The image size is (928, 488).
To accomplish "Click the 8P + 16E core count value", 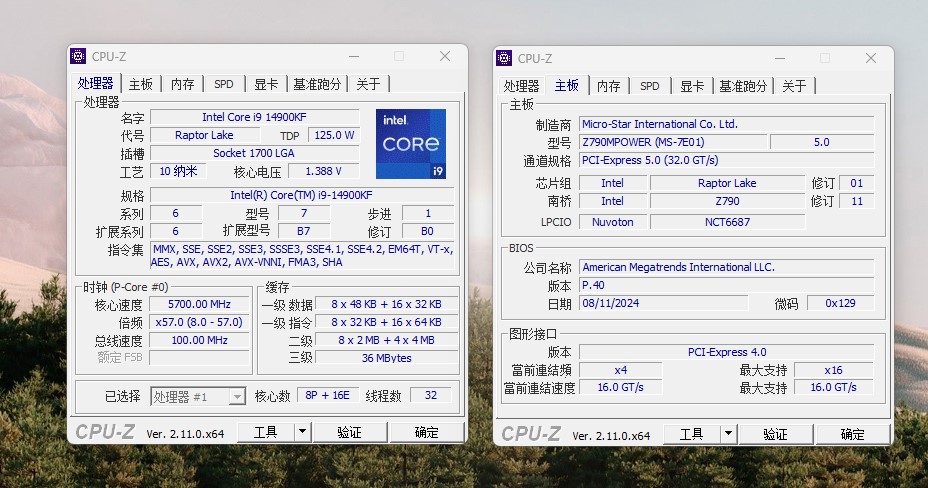I will 327,395.
